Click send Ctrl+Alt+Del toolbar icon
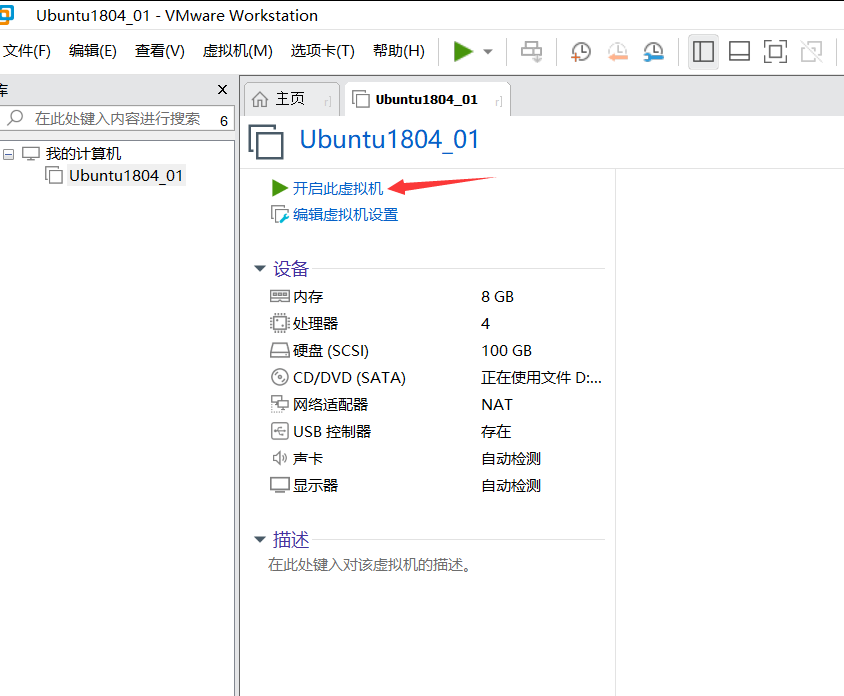Screen dimensions: 844x696 (531, 52)
